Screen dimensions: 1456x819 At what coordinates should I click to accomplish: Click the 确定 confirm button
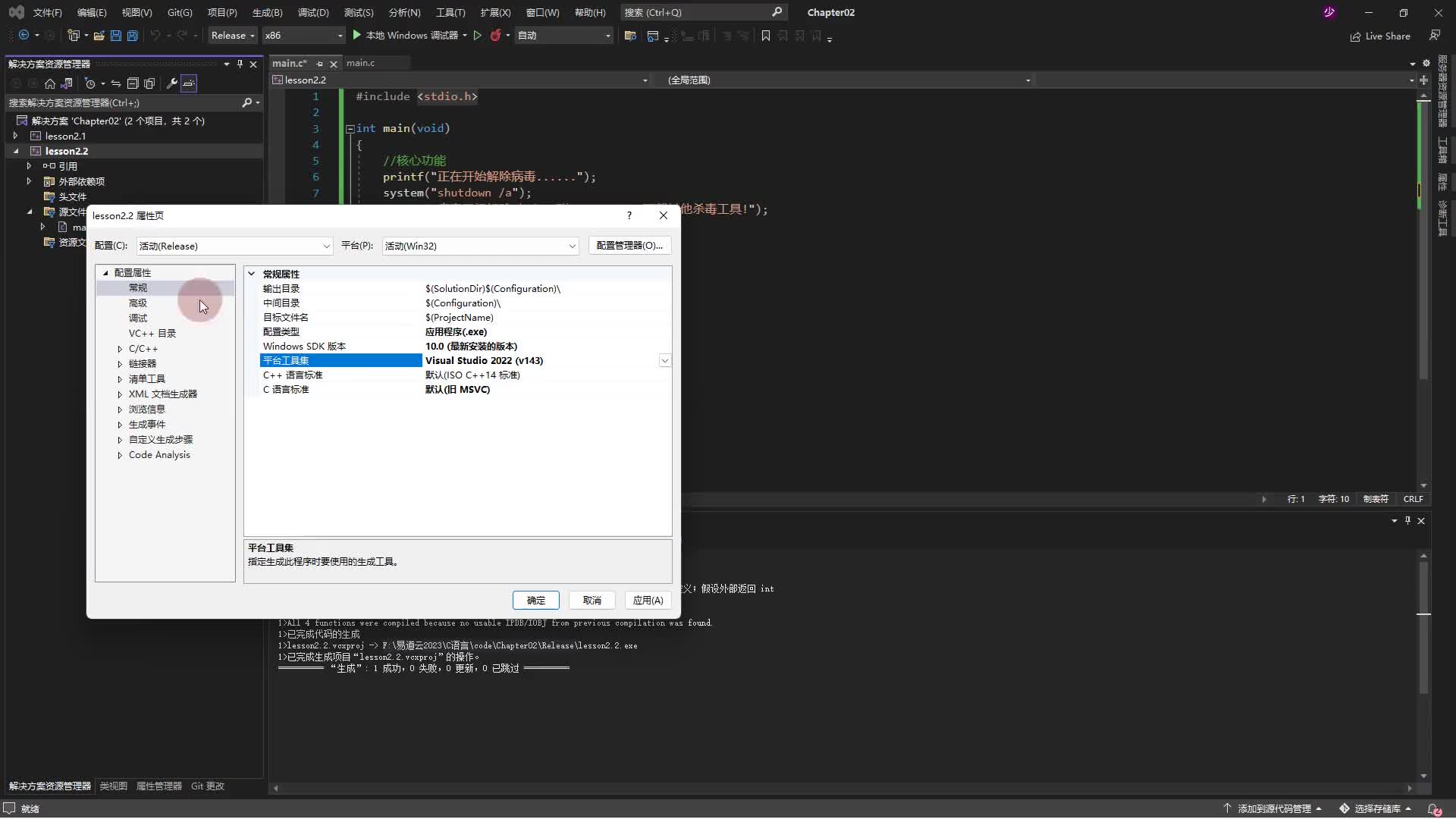[536, 600]
